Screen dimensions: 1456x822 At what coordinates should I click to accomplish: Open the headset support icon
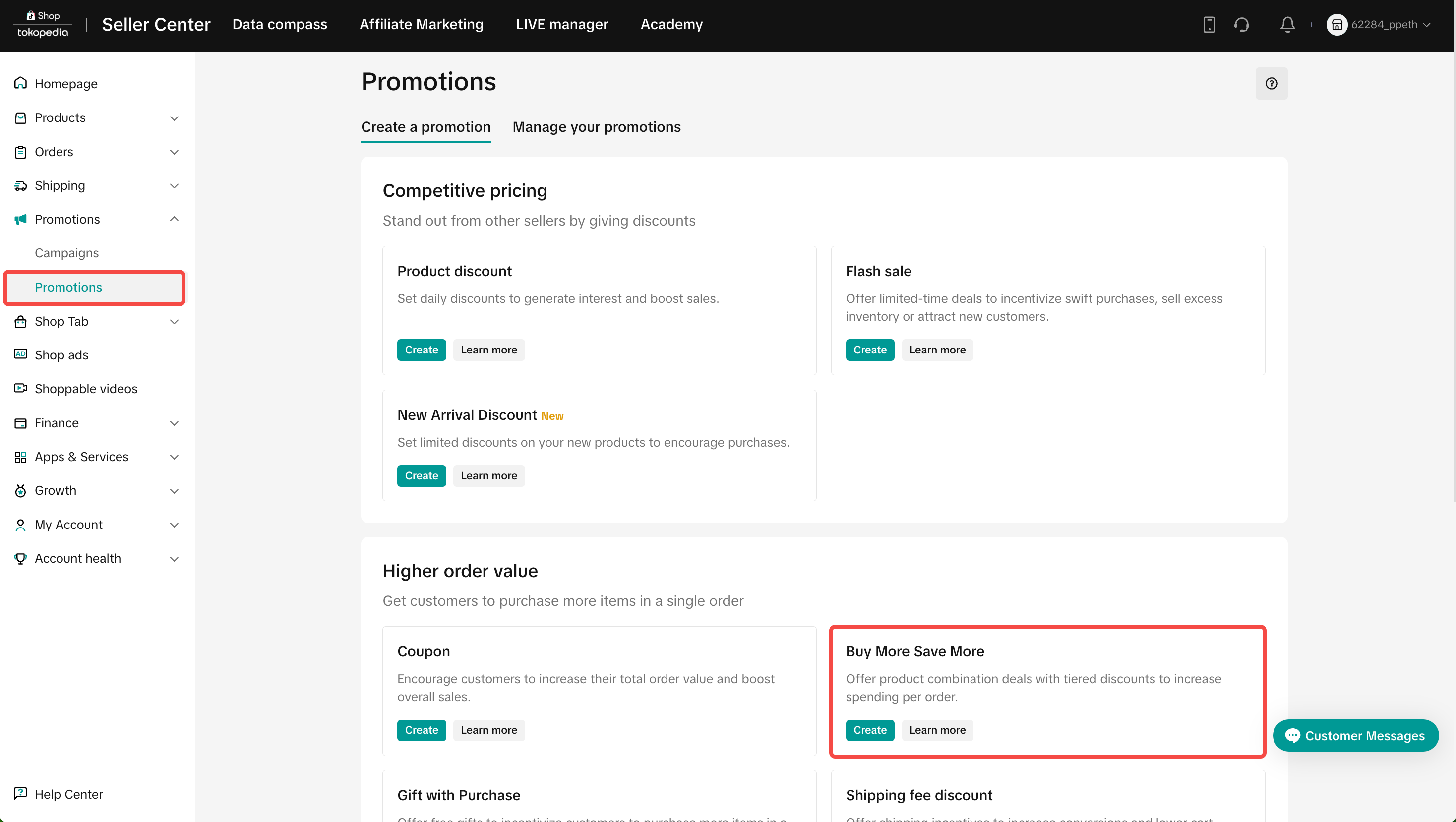point(1242,24)
